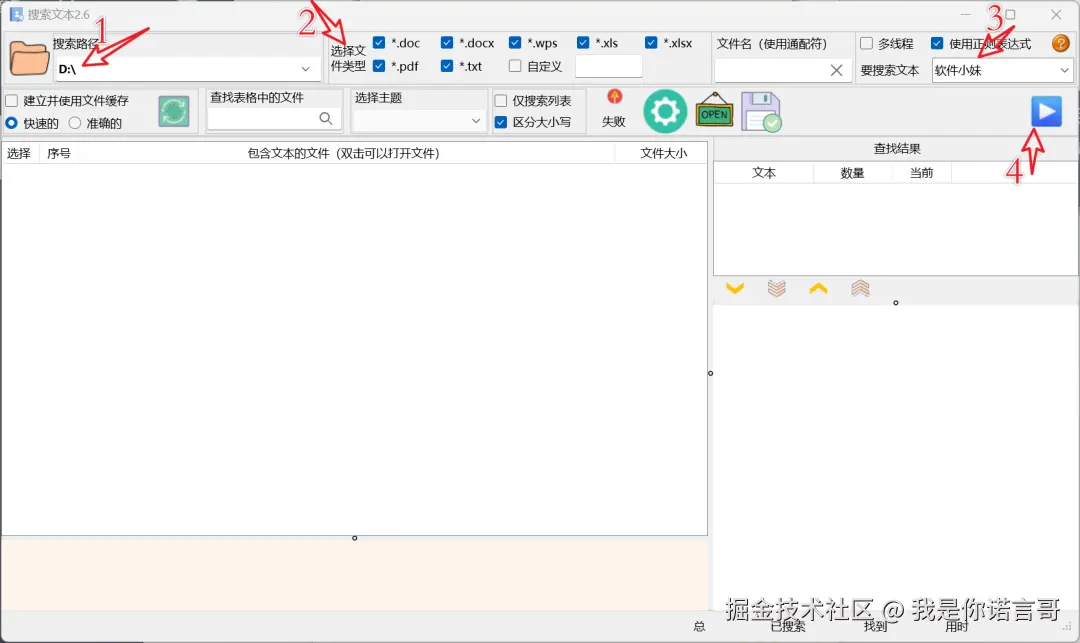Close the 搜索文本2.6 window
This screenshot has width=1080, height=643.
pyautogui.click(x=1056, y=14)
